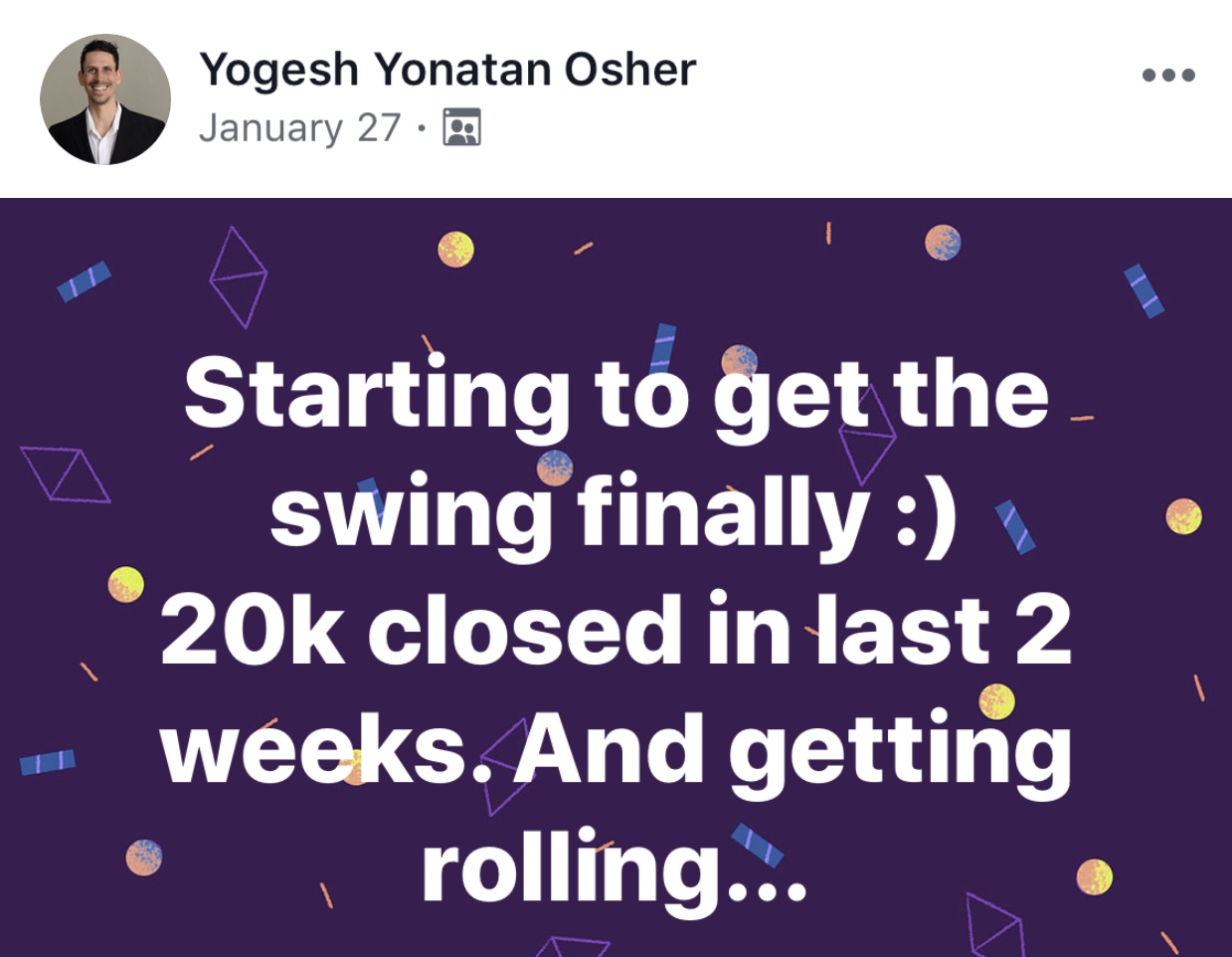Click the yellow dot above the word 'getting'
1232x957 pixels.
[996, 700]
